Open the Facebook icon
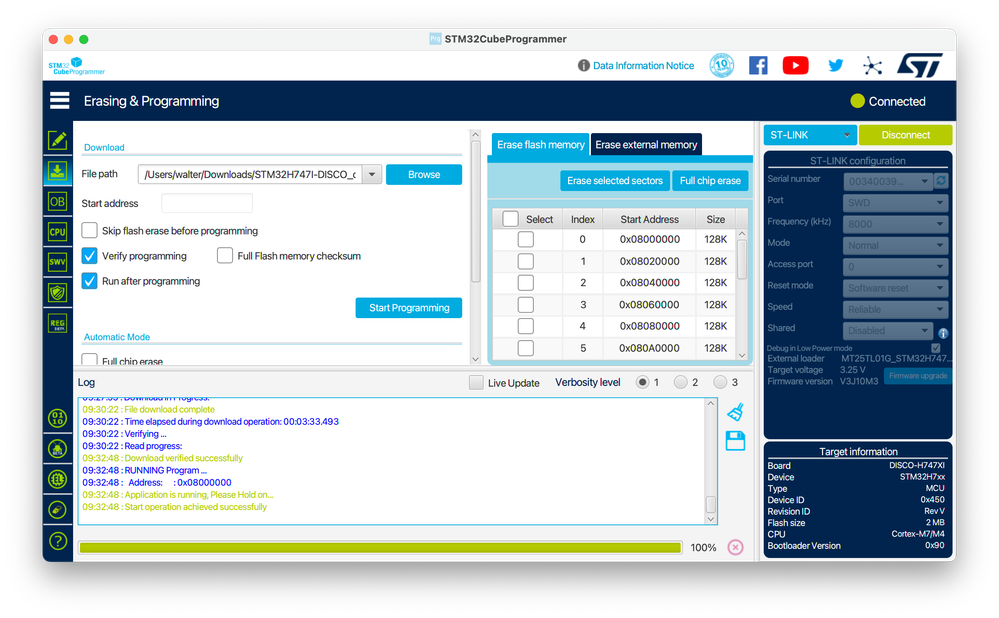Viewport: 999px width, 618px height. (x=758, y=65)
